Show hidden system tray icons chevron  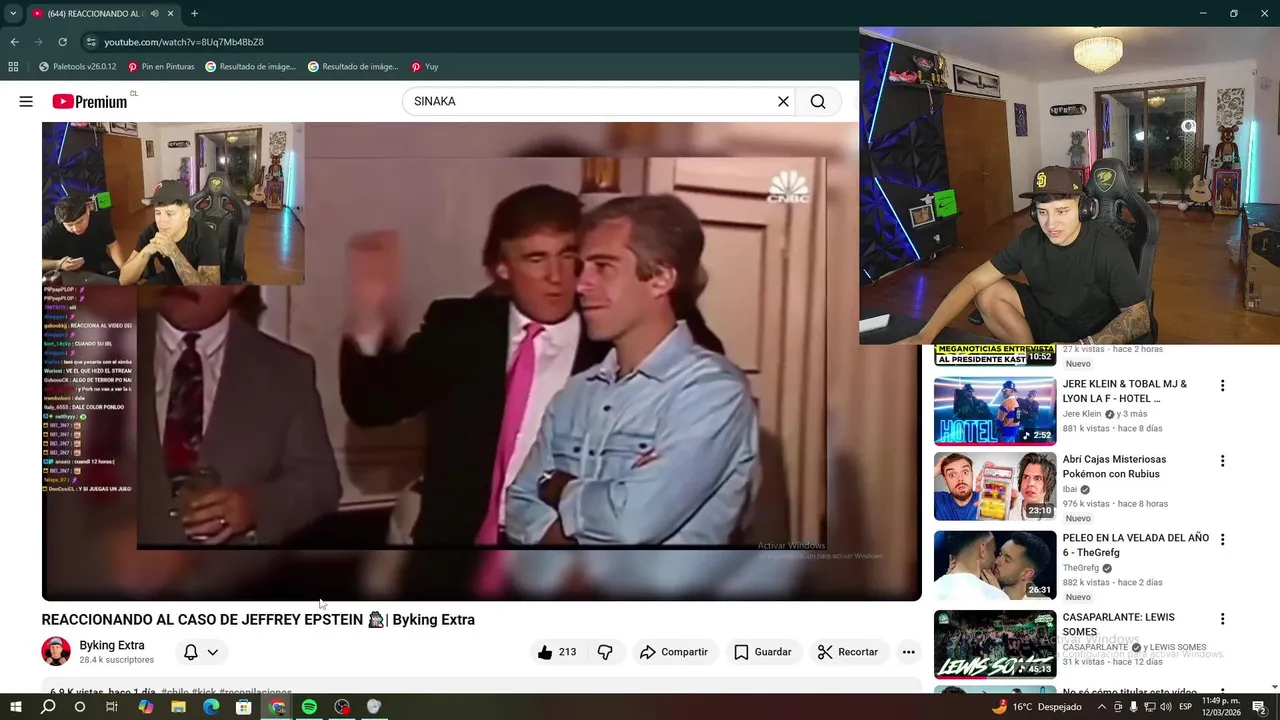coord(1102,707)
